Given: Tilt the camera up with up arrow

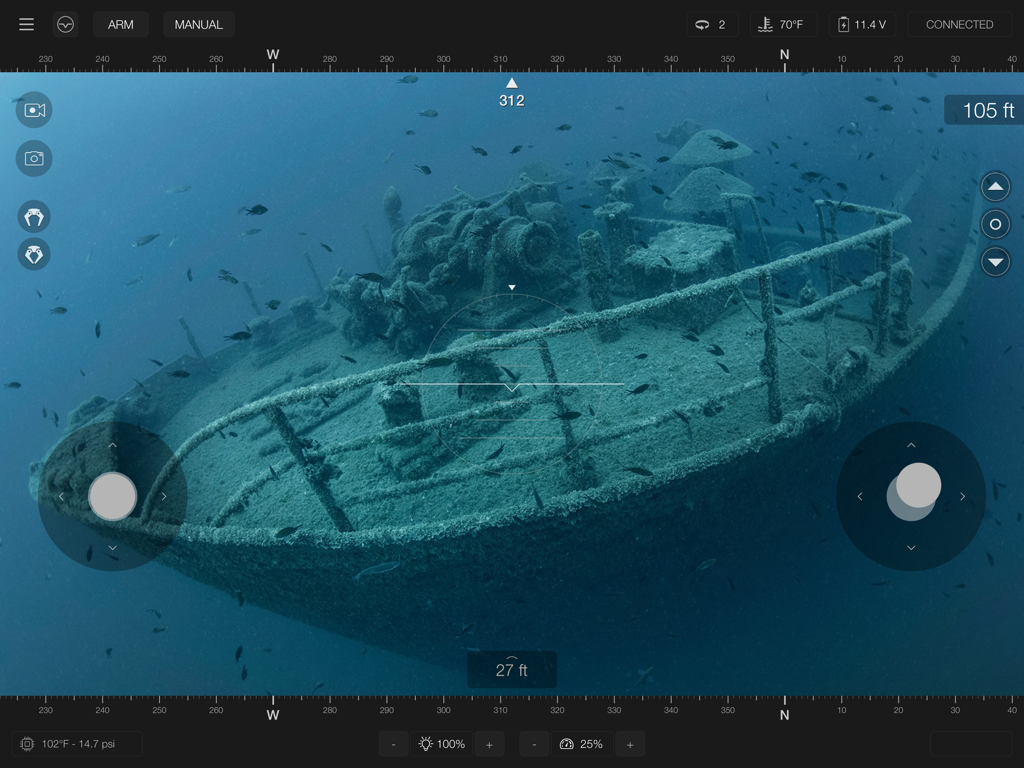Looking at the screenshot, I should click(995, 186).
